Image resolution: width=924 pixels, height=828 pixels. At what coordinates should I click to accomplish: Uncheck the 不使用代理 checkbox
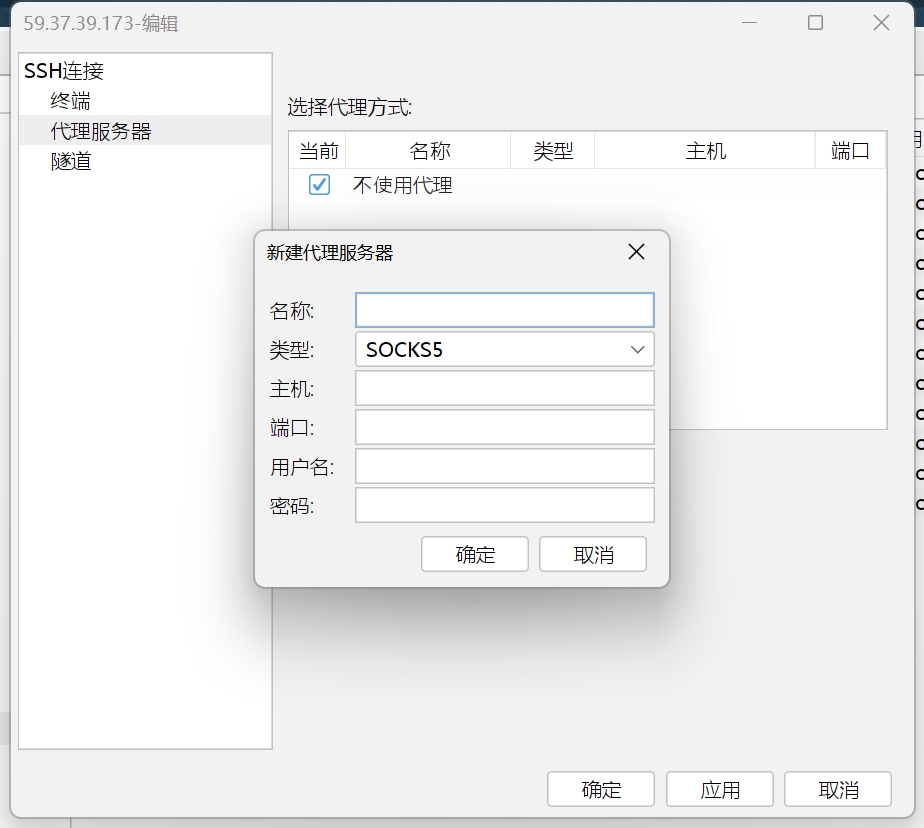(x=318, y=184)
